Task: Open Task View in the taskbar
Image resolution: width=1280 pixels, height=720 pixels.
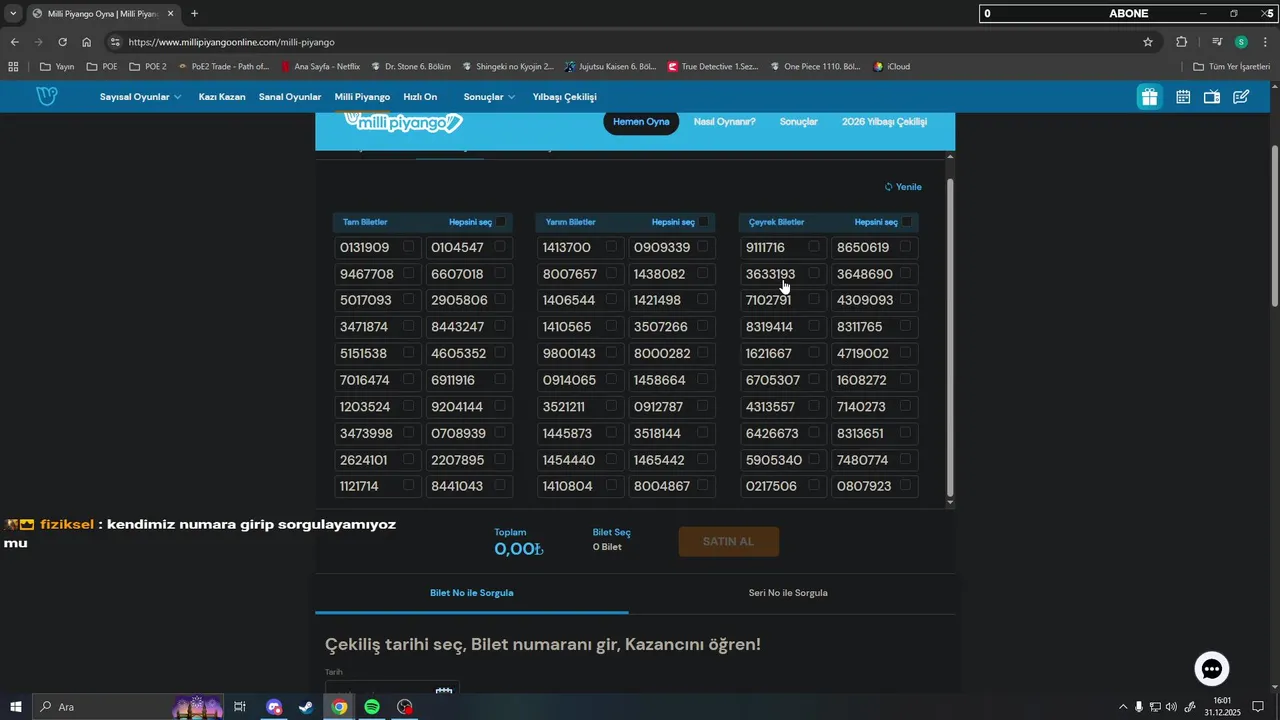Action: tap(240, 707)
